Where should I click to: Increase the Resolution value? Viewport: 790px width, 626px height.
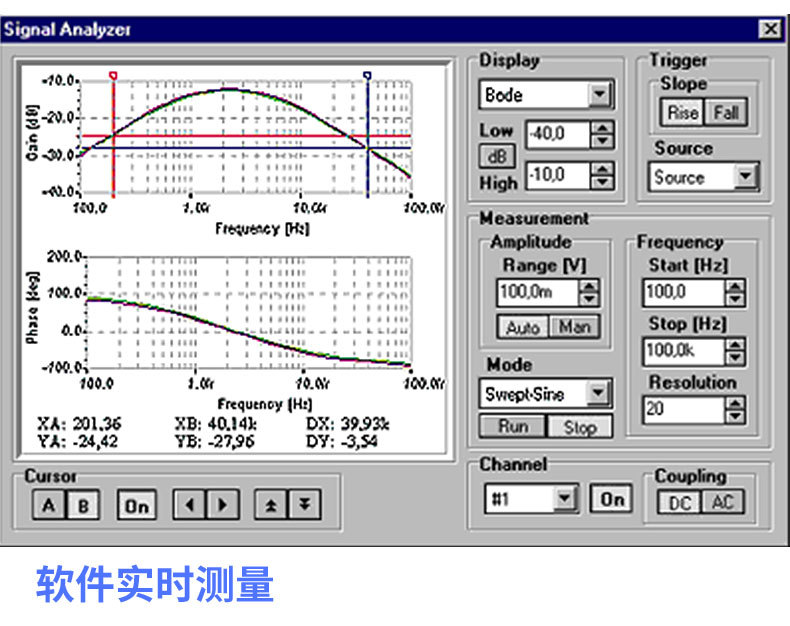click(x=735, y=404)
